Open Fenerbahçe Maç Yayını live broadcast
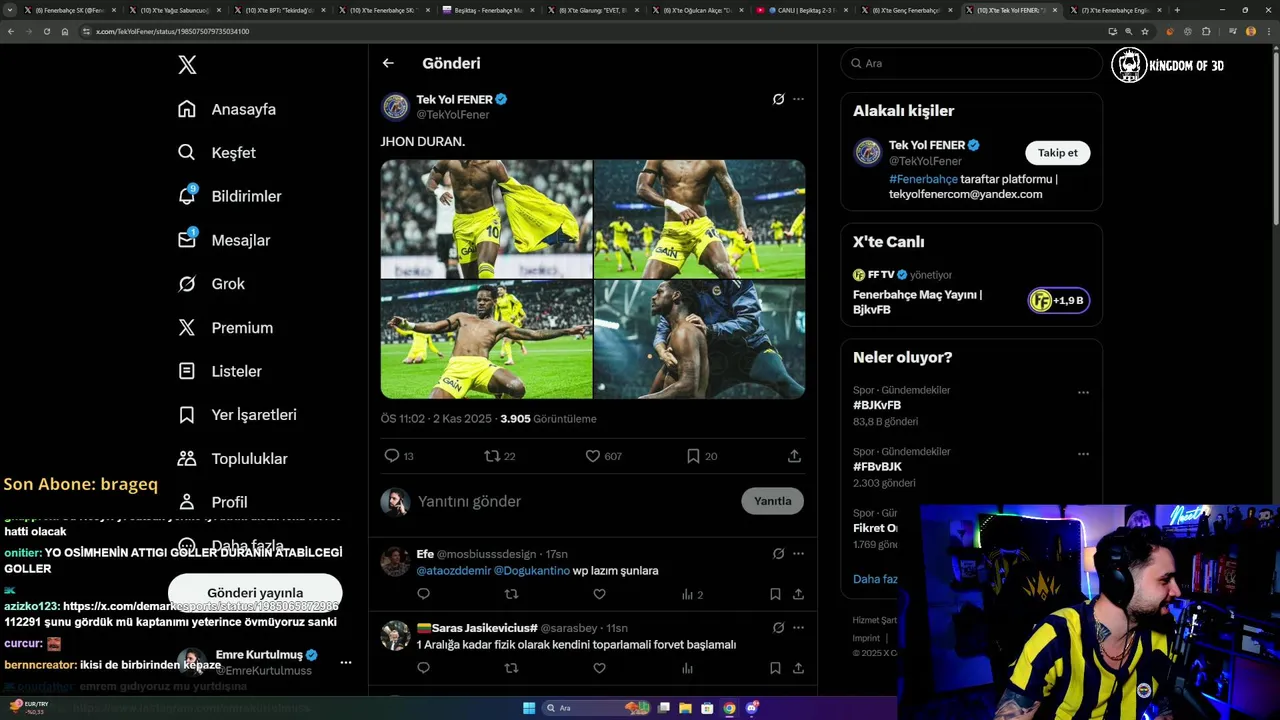The height and width of the screenshot is (720, 1280). point(918,302)
